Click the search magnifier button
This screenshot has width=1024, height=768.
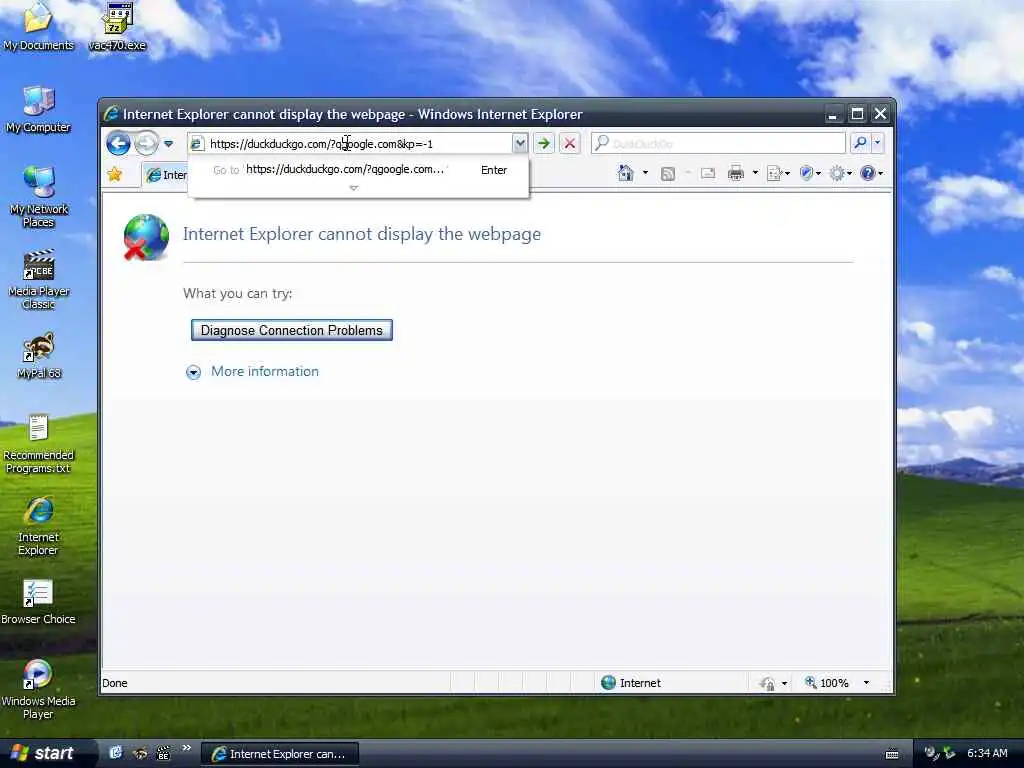861,143
